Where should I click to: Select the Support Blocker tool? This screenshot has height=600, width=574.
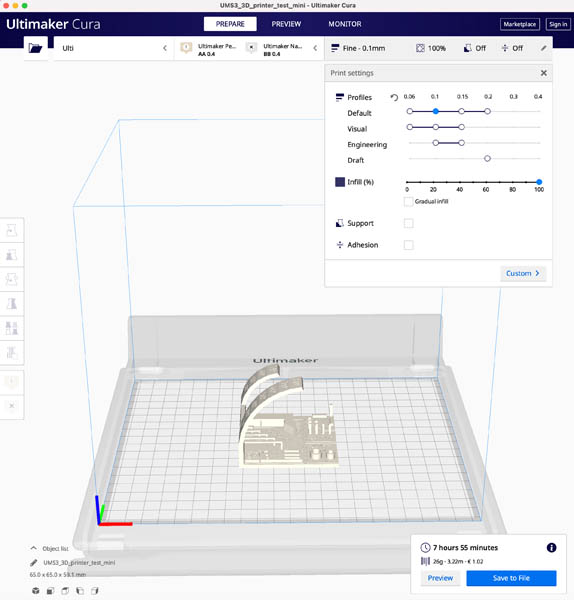[x=12, y=353]
